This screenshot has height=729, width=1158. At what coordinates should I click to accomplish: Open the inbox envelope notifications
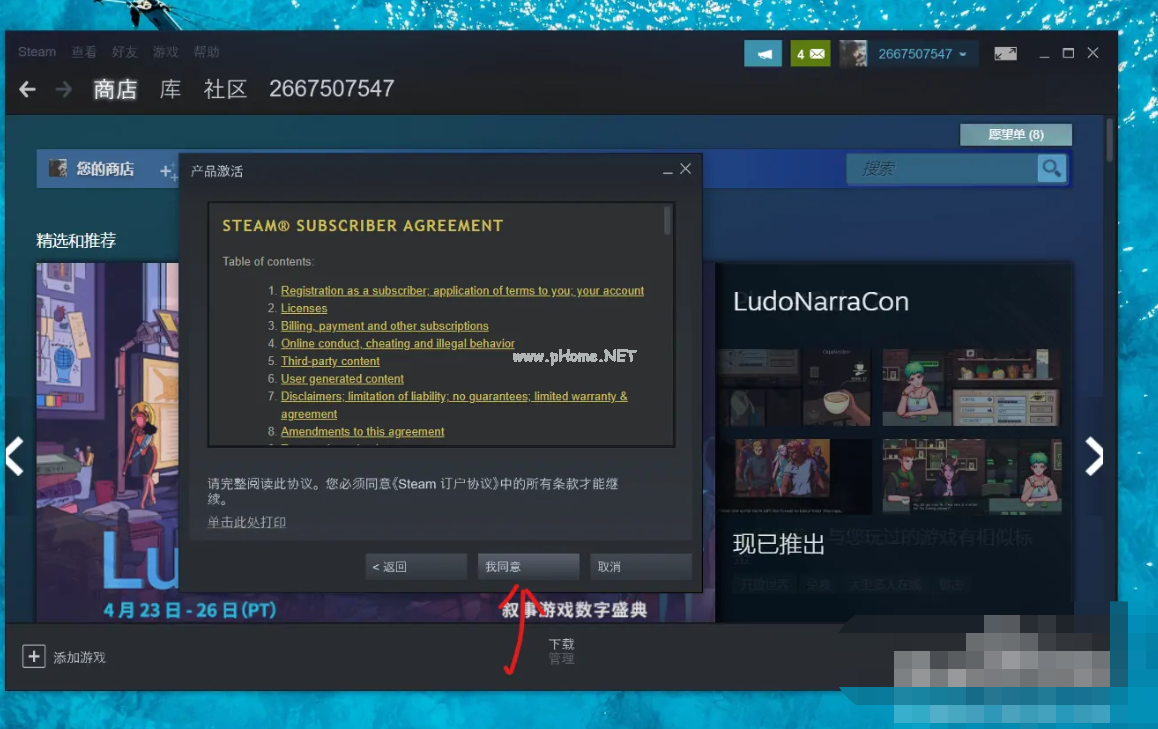[810, 54]
